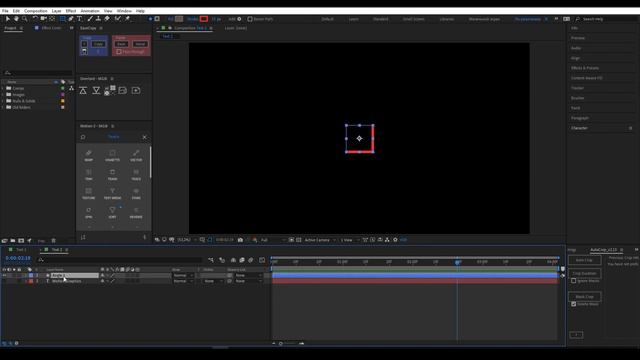Click the Overlord pull-down triangle icon
Viewport: 640px width, 360px height.
[x=96, y=91]
